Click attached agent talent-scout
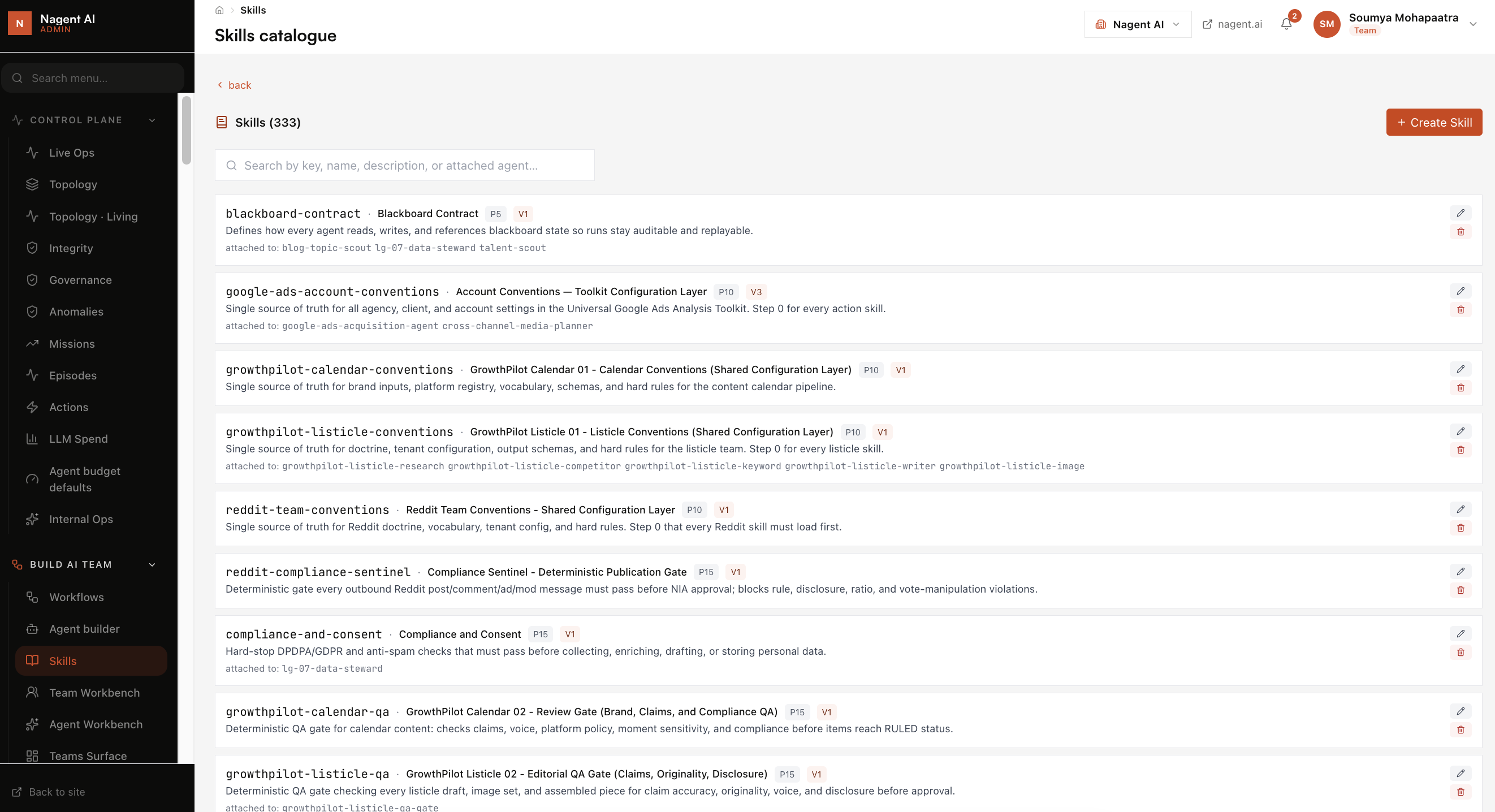Image resolution: width=1495 pixels, height=812 pixels. point(512,248)
